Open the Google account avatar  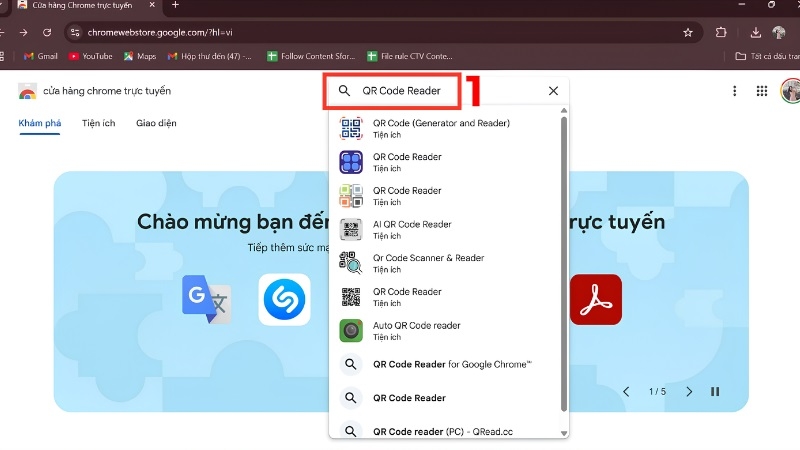click(x=791, y=91)
